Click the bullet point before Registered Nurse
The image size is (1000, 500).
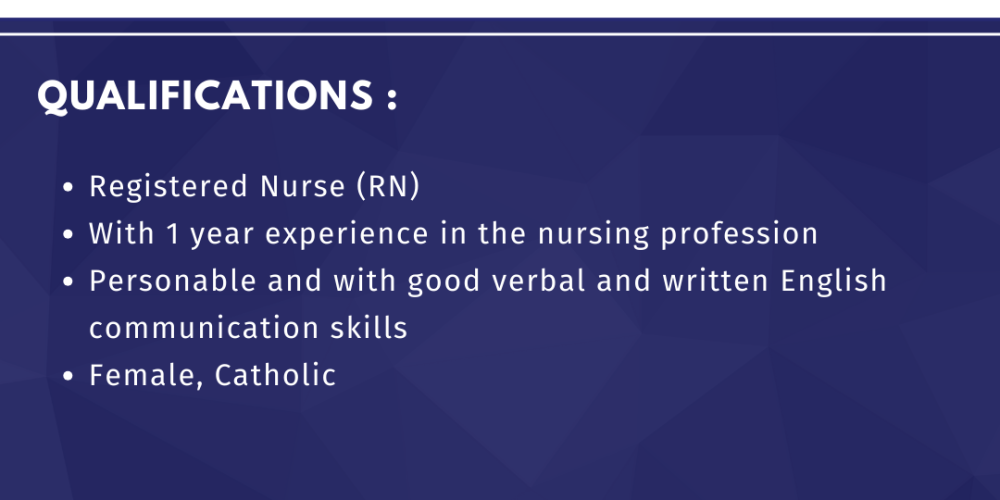click(x=68, y=188)
